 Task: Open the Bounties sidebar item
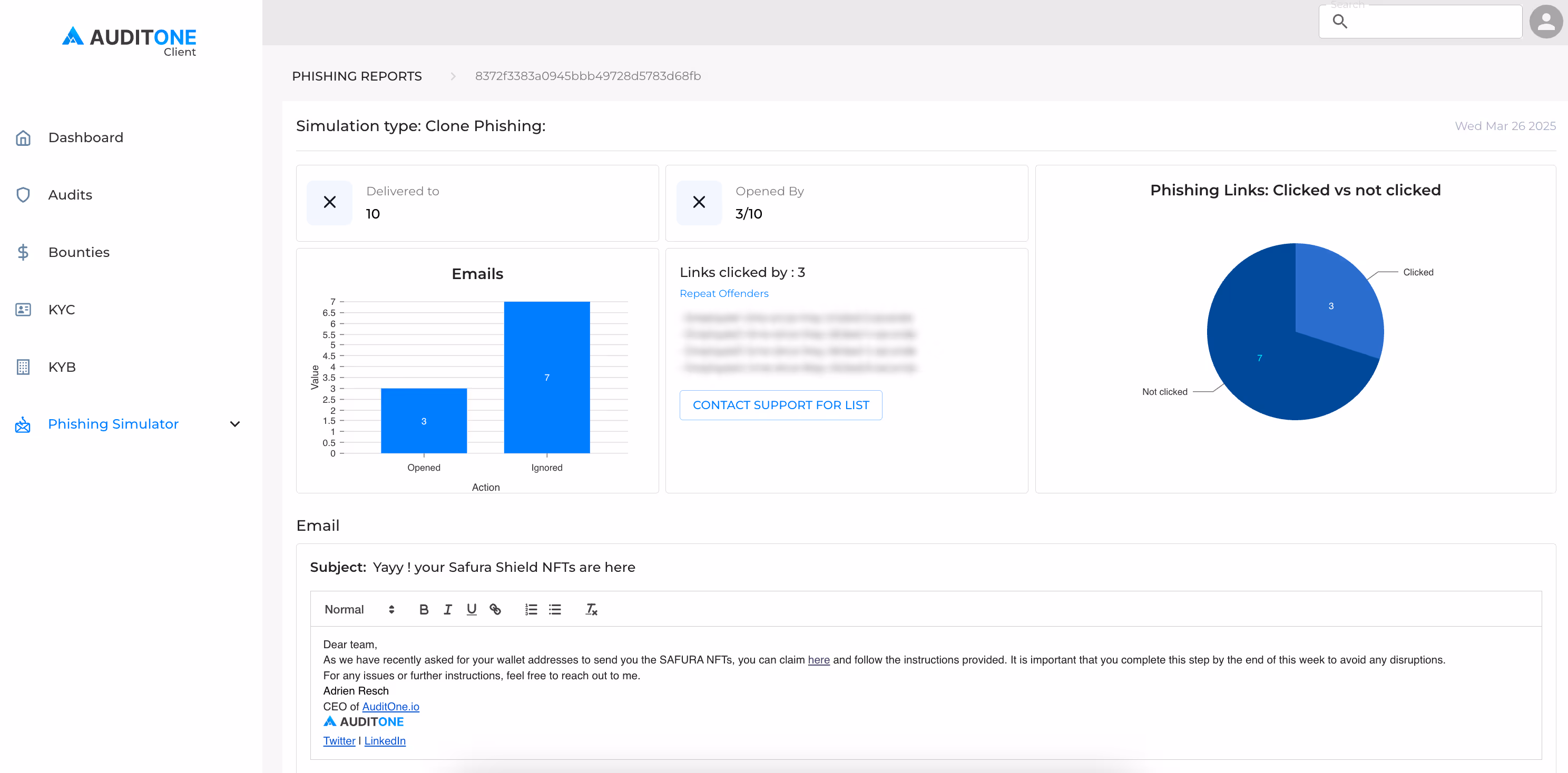click(79, 252)
